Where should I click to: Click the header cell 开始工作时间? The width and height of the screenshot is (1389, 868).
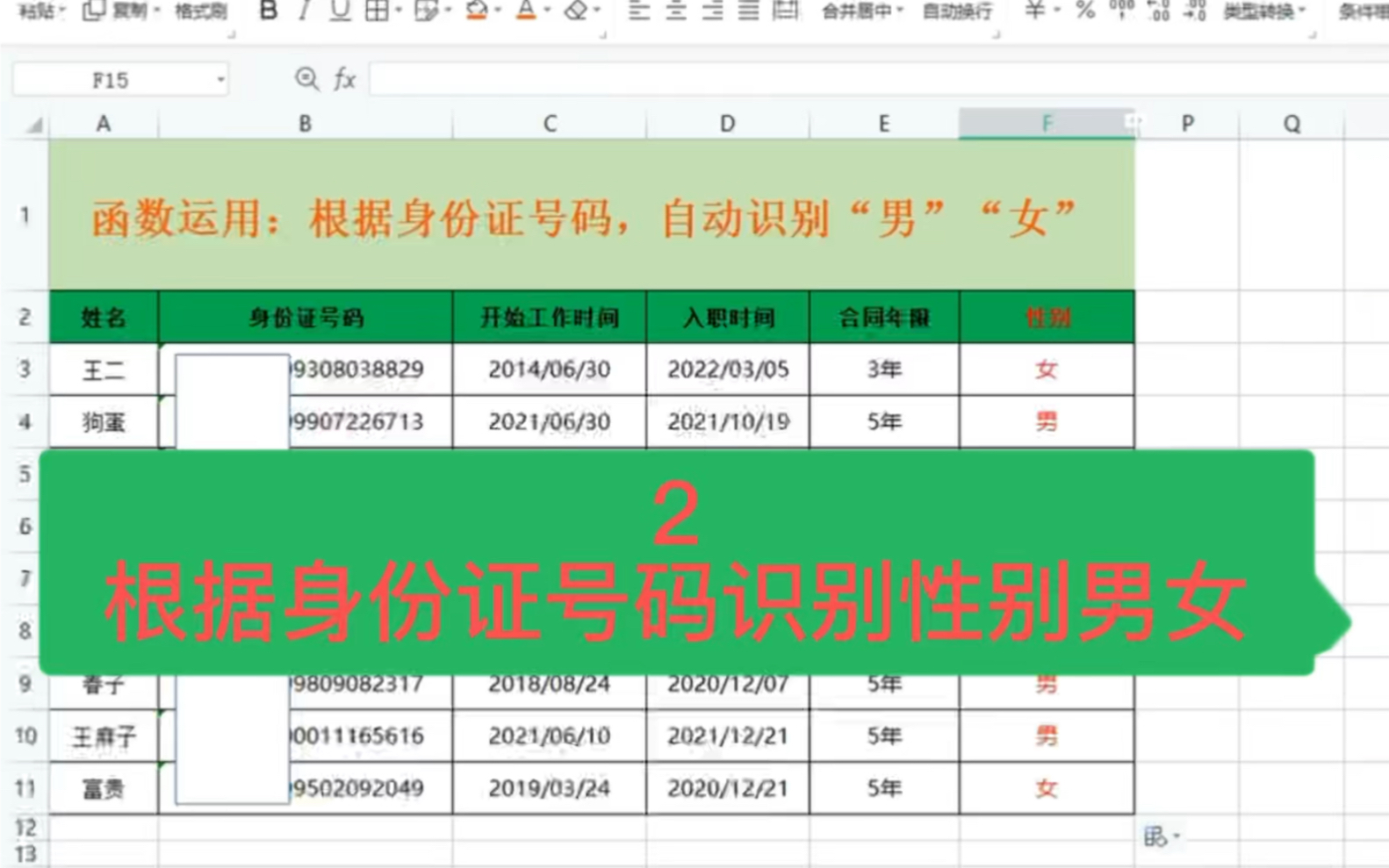click(550, 317)
